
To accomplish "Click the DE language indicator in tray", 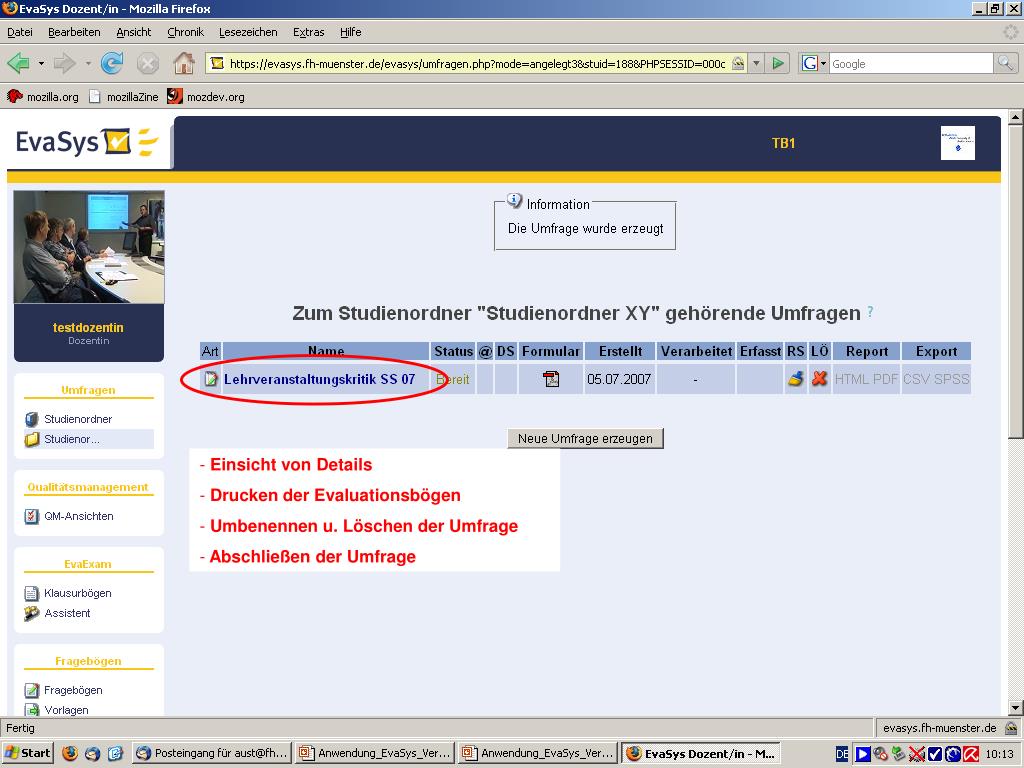I will click(x=842, y=754).
